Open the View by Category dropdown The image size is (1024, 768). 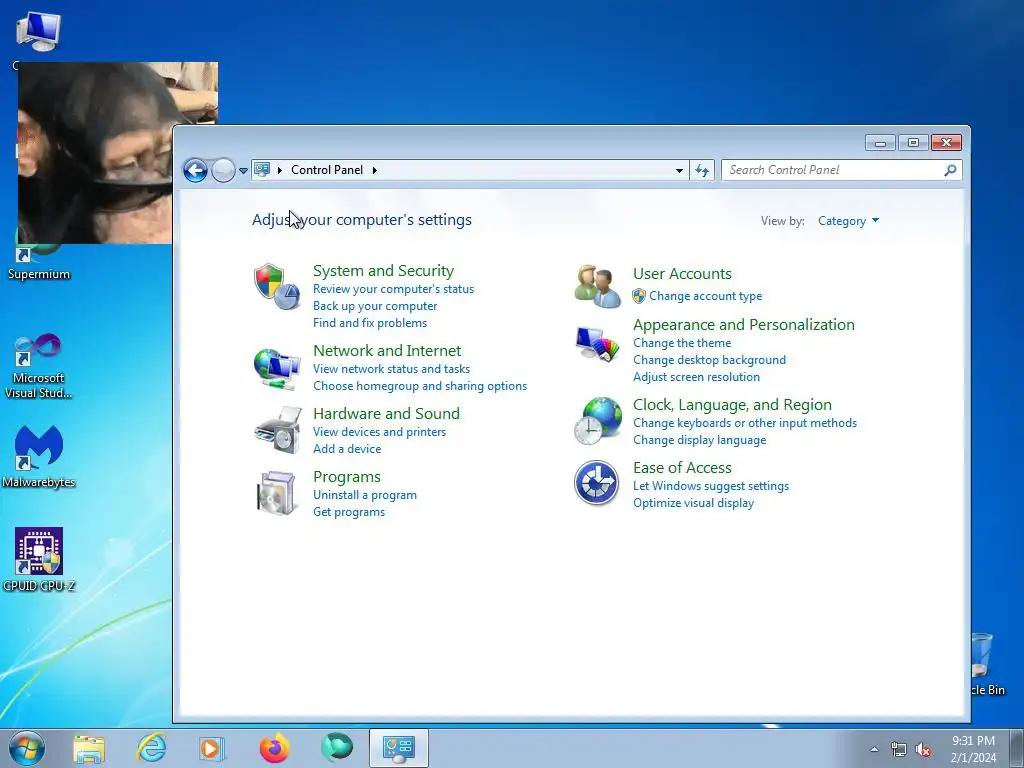pos(848,221)
